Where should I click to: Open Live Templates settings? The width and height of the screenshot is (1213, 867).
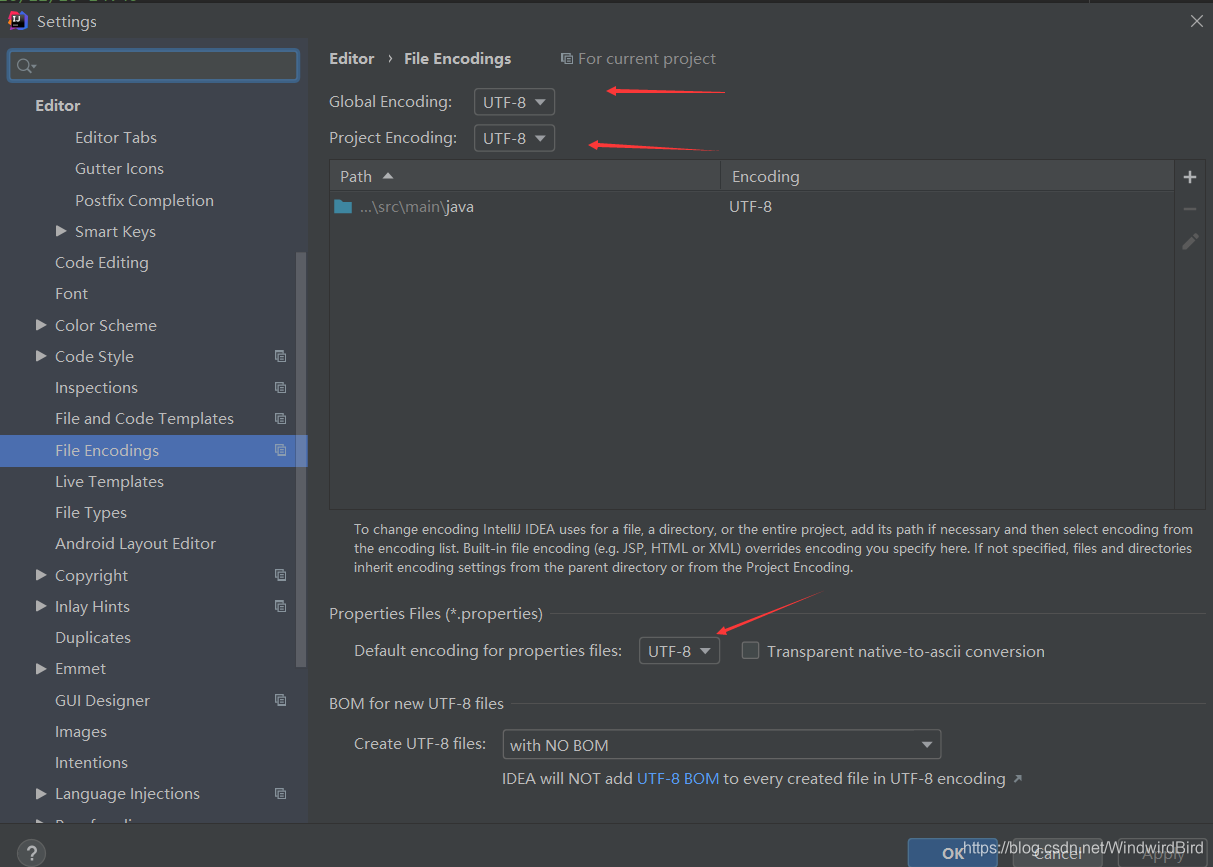tap(109, 481)
